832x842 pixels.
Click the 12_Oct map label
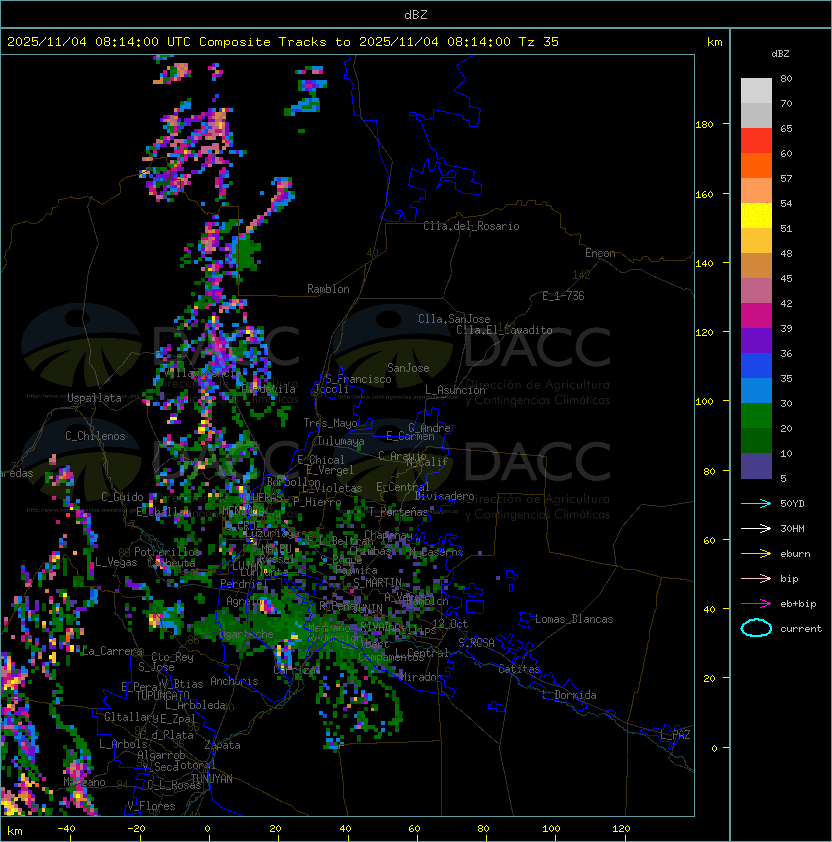pyautogui.click(x=450, y=624)
